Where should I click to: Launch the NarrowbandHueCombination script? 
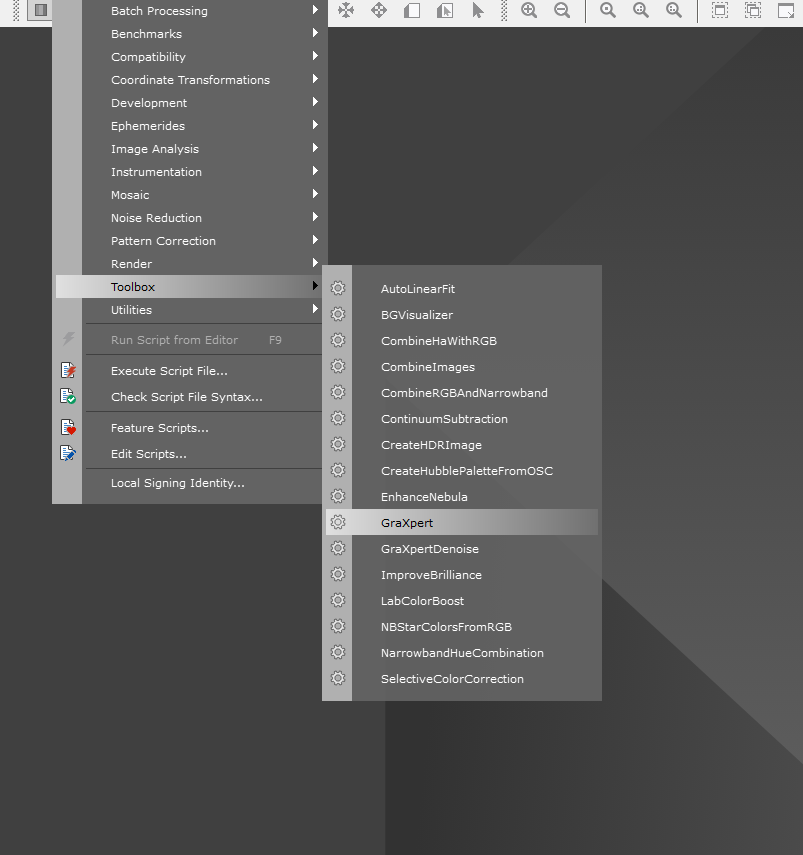tap(462, 653)
